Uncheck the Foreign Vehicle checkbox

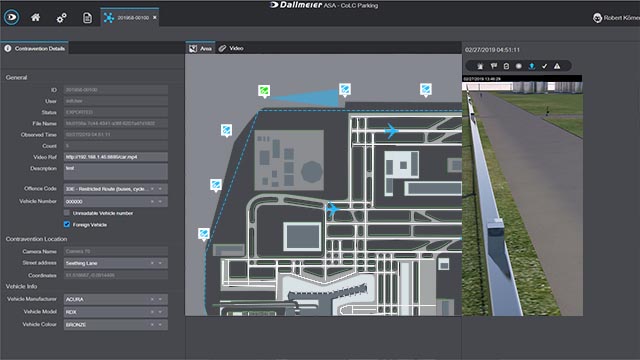point(67,224)
